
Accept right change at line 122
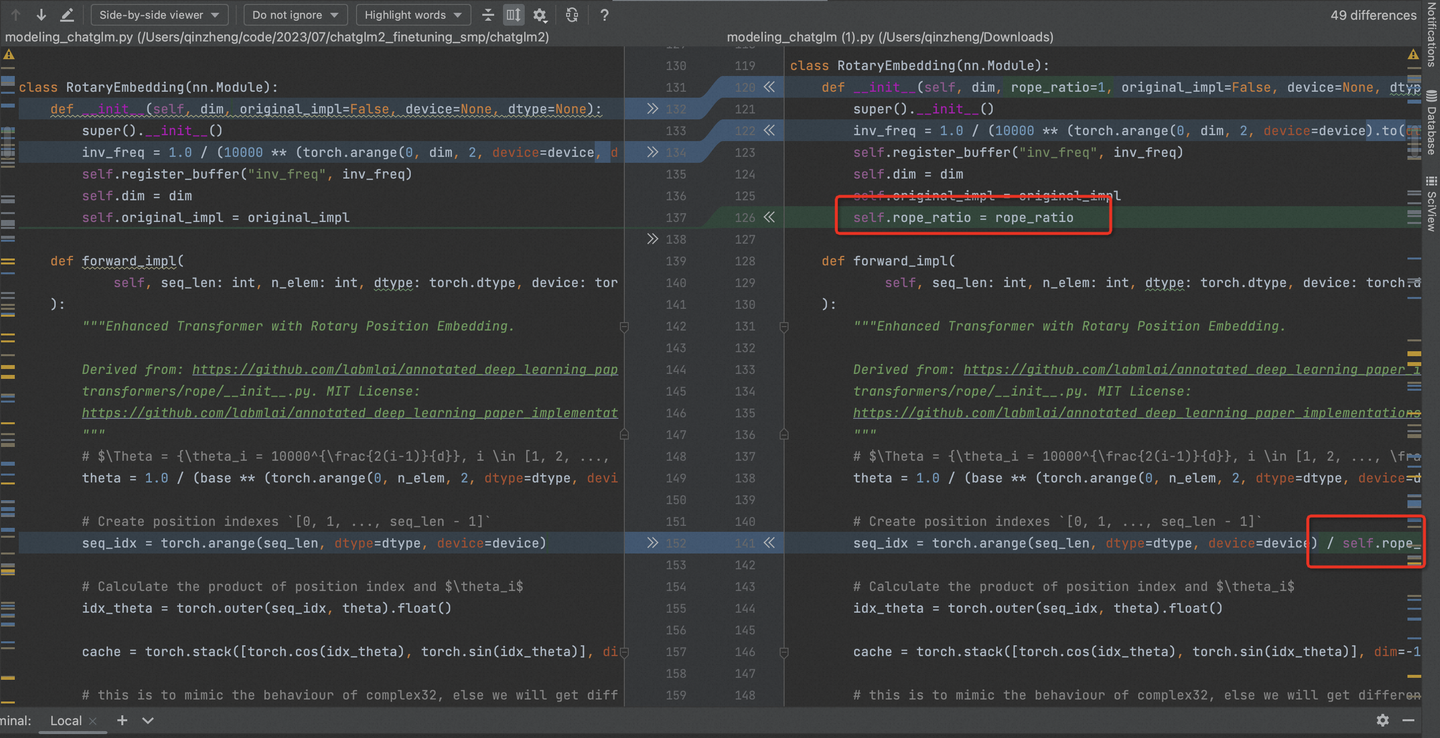(769, 130)
